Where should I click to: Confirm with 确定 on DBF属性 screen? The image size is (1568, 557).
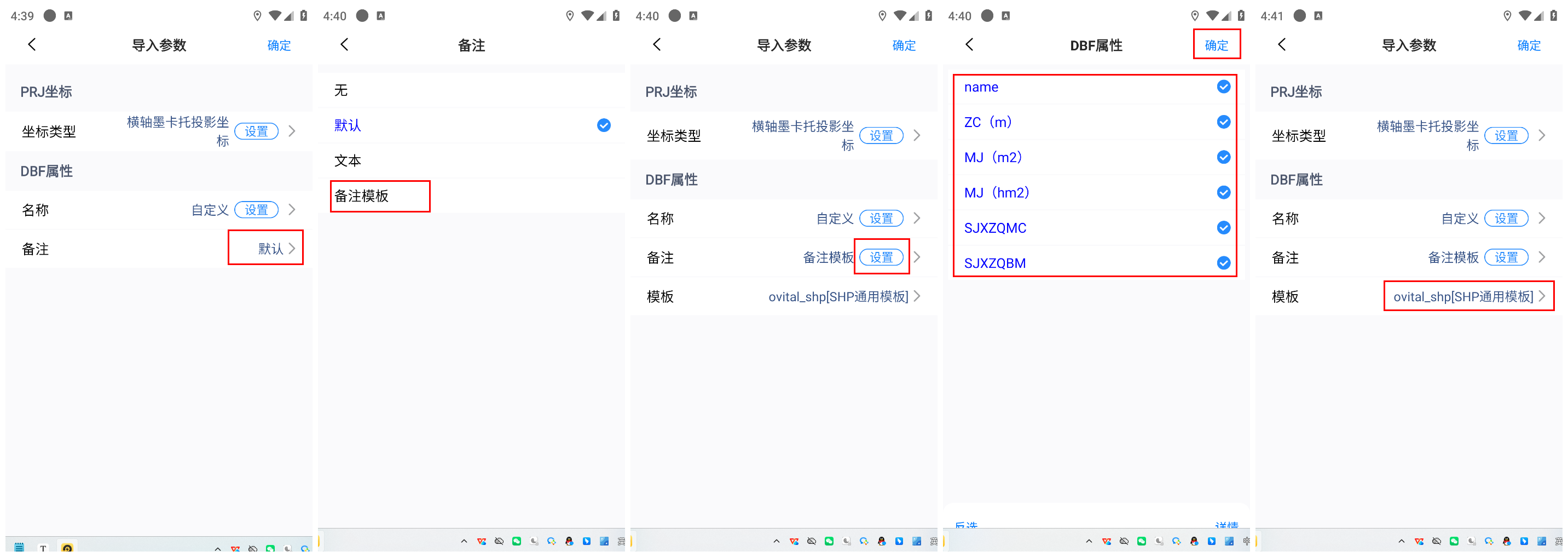pos(1216,45)
